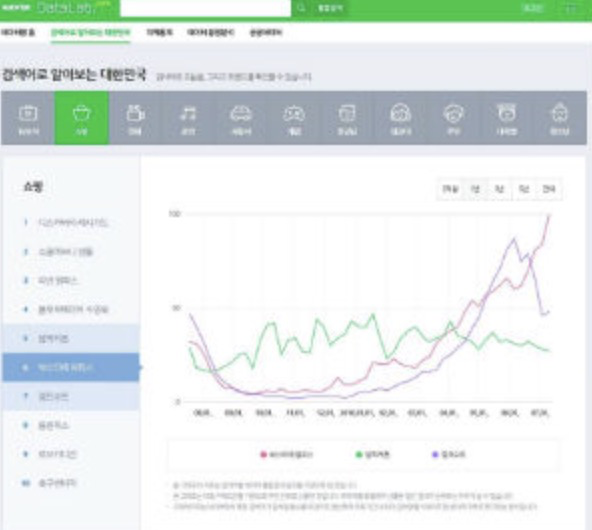Select the first period range button 1개월
592x530 pixels.
coord(450,189)
